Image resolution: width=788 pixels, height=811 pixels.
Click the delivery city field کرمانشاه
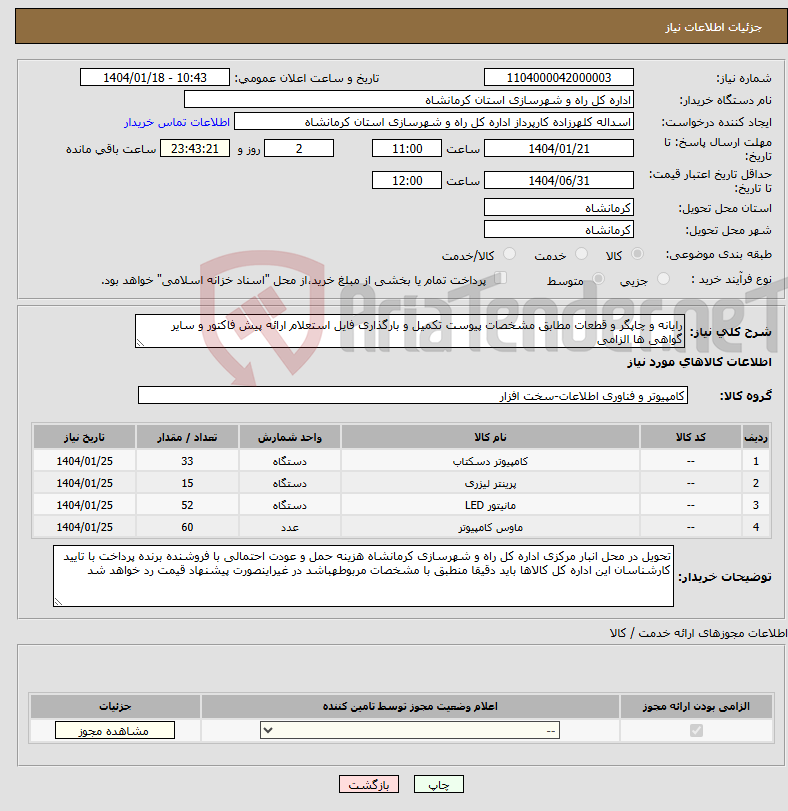pyautogui.click(x=558, y=229)
